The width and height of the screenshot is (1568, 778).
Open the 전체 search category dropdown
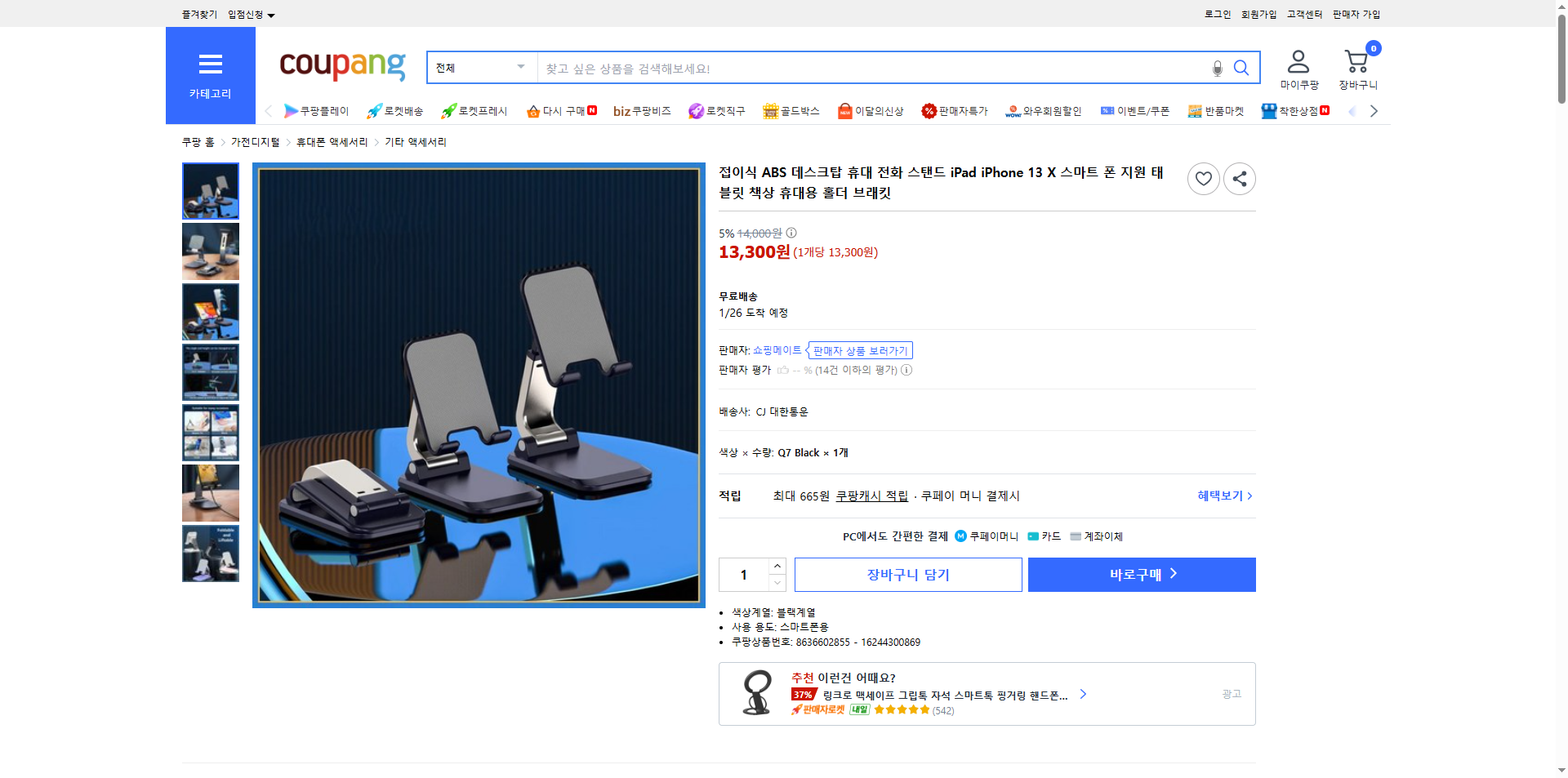[x=480, y=68]
